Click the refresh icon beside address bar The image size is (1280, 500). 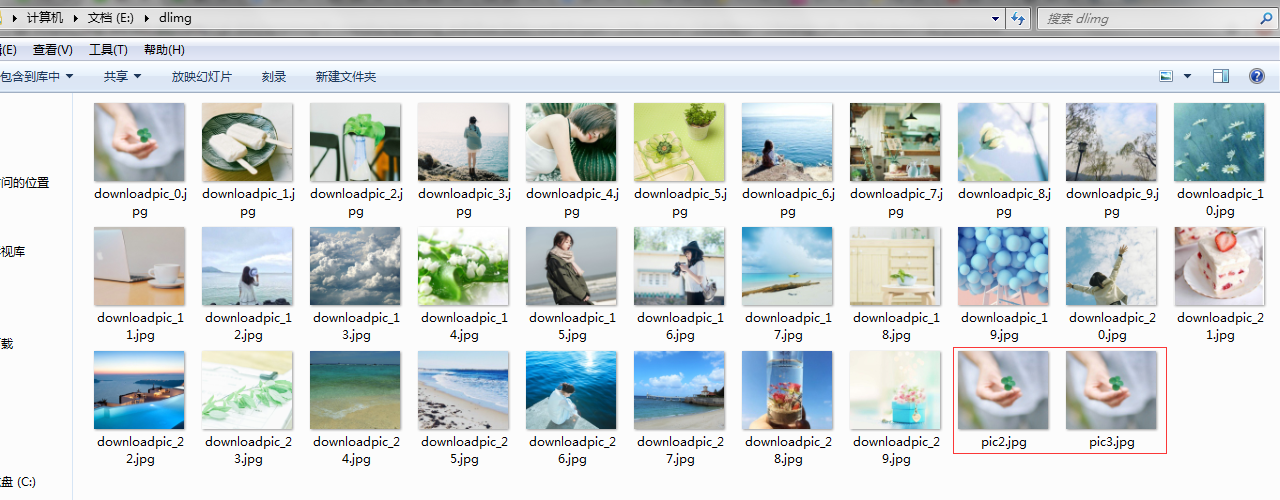1018,18
